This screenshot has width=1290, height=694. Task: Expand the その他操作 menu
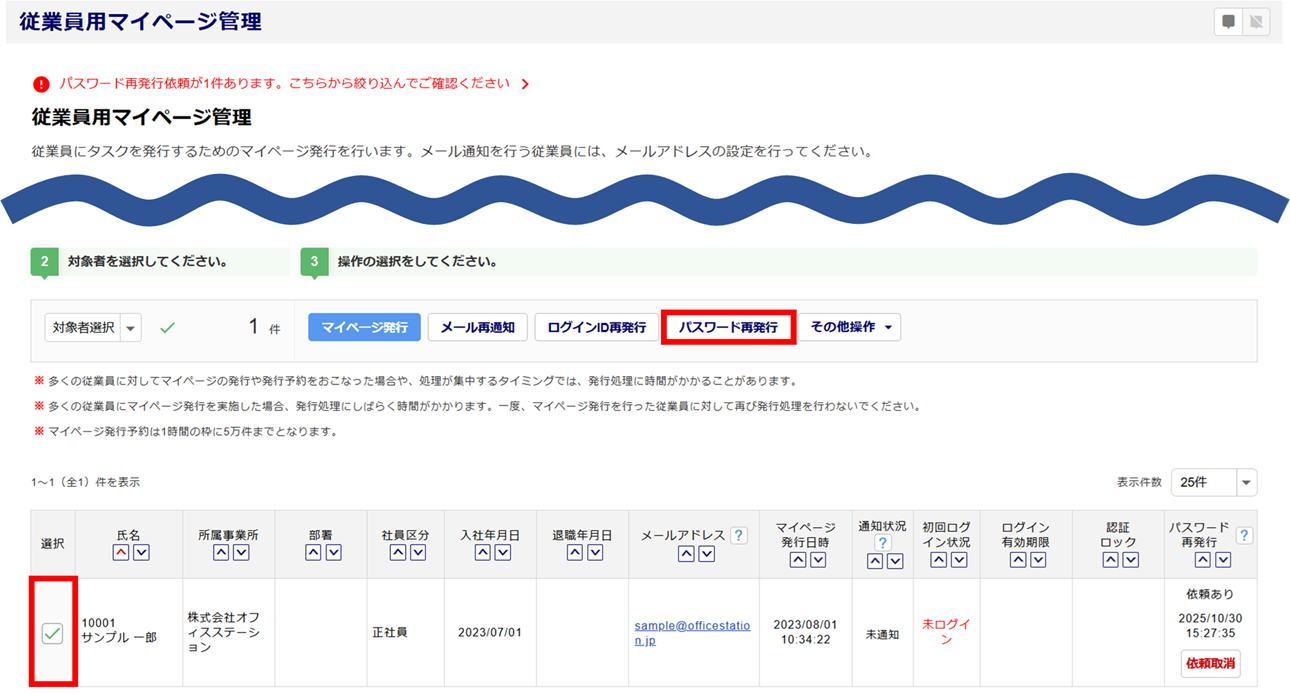click(x=849, y=327)
